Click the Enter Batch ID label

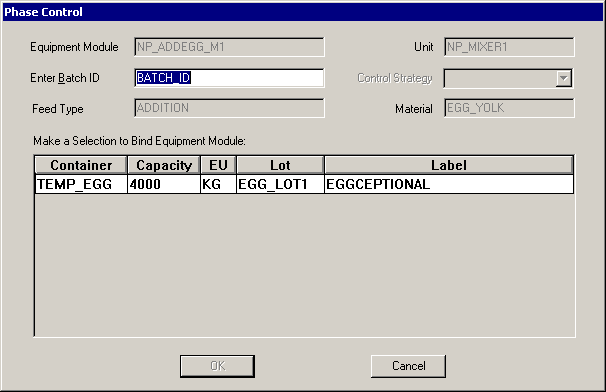(x=65, y=78)
